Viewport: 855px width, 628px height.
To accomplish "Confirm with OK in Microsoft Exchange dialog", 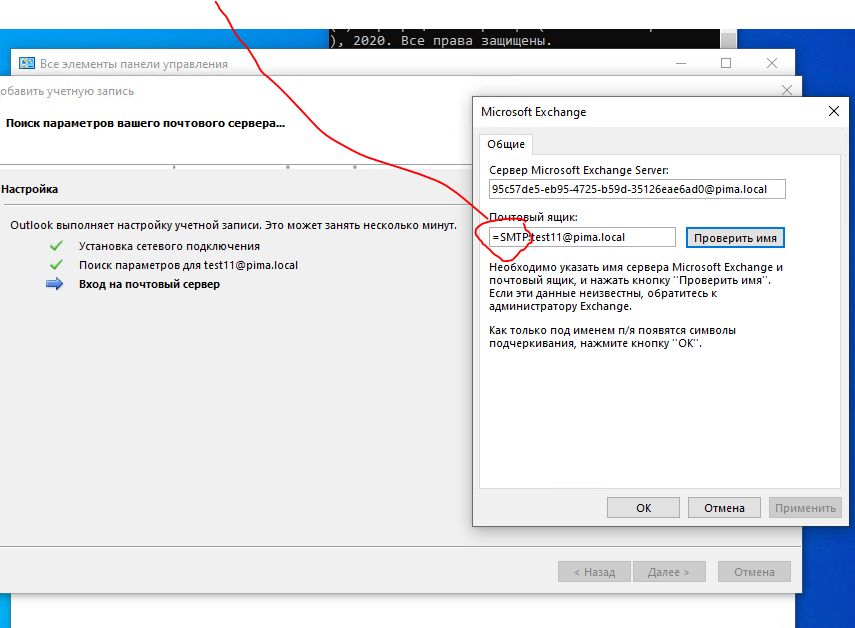I will (x=643, y=508).
